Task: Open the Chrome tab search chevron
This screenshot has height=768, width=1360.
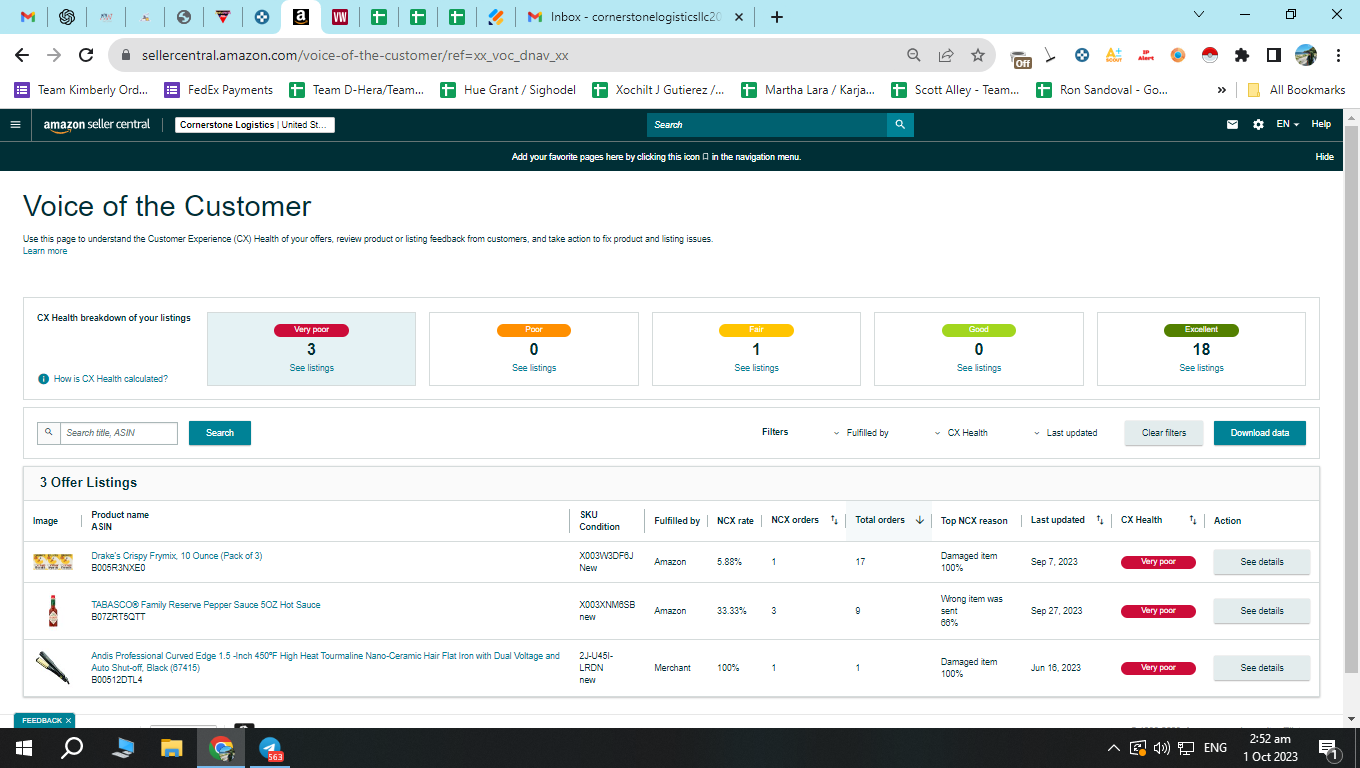Action: pyautogui.click(x=1200, y=15)
